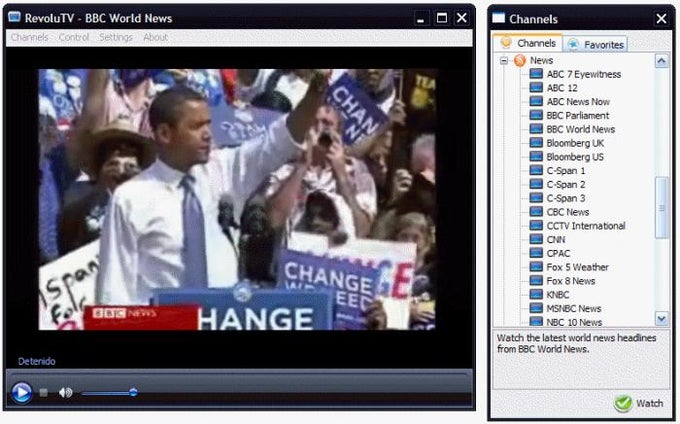Click the KNBC channel icon

tap(536, 294)
